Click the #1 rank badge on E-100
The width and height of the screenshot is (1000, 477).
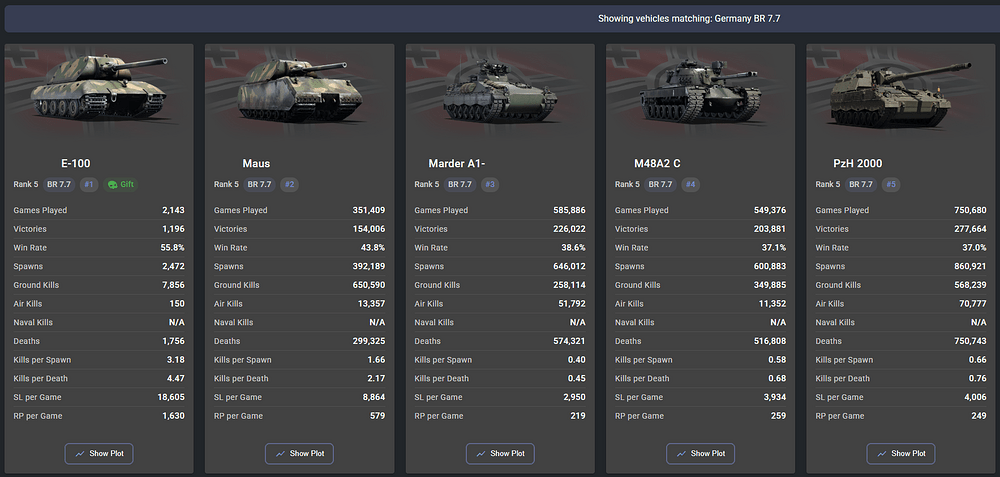(x=89, y=184)
